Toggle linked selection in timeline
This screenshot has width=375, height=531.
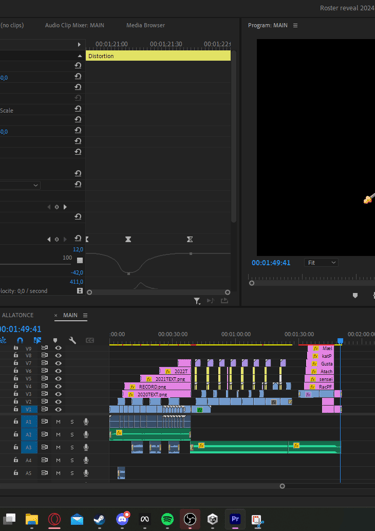point(37,340)
